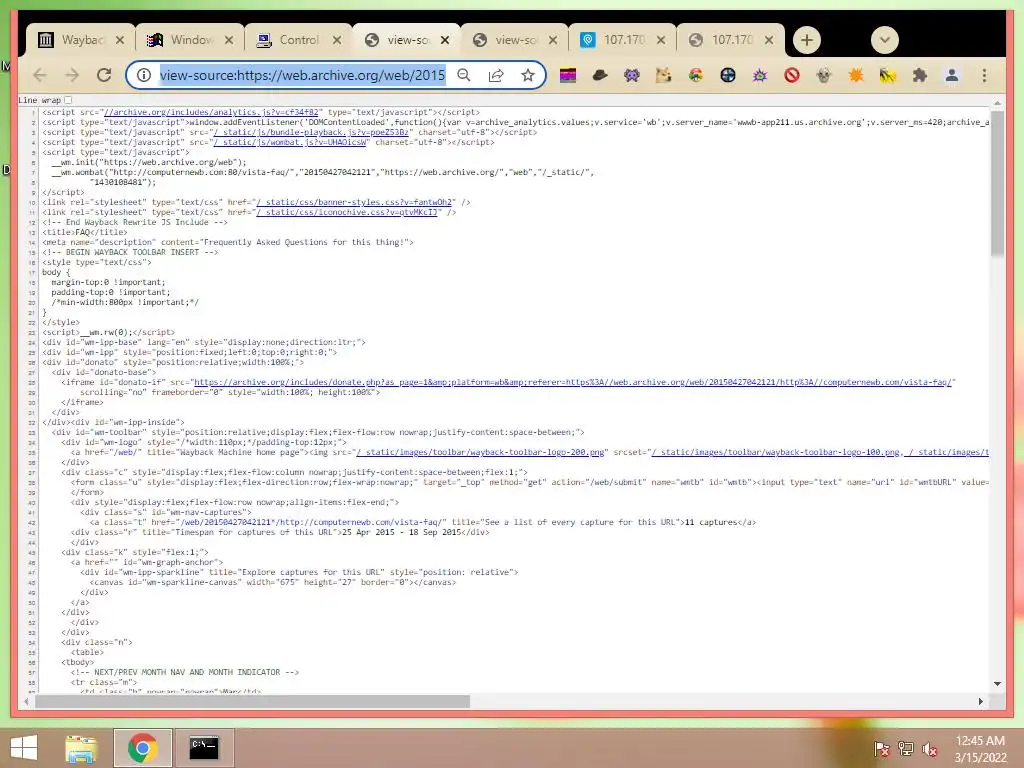Click the muted volume tray icon

929,748
